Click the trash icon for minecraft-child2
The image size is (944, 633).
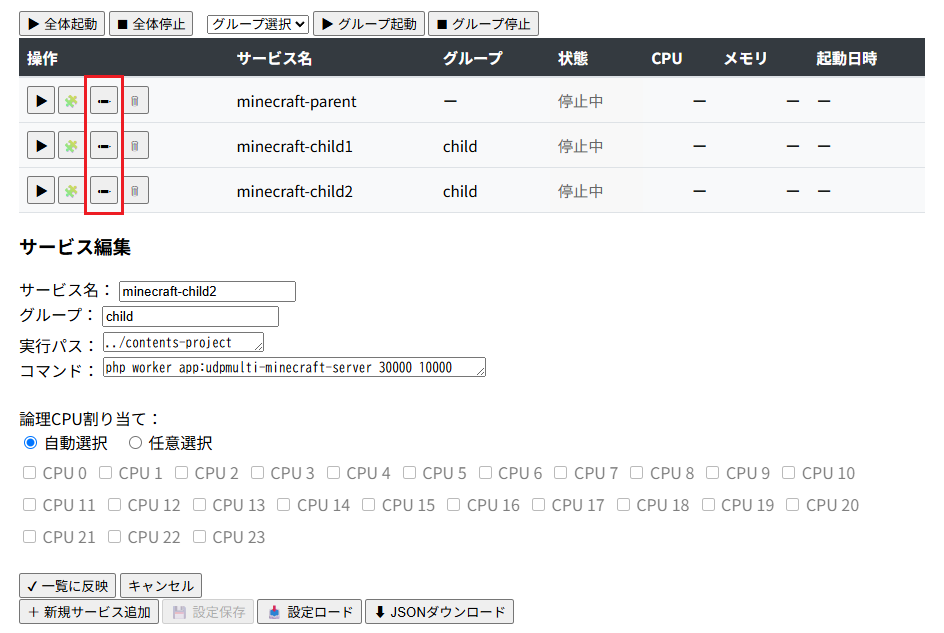(134, 189)
